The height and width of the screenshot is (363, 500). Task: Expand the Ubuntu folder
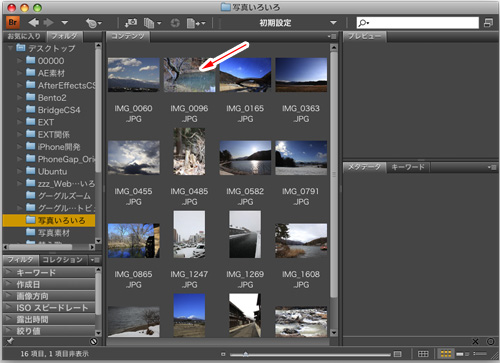[20, 171]
